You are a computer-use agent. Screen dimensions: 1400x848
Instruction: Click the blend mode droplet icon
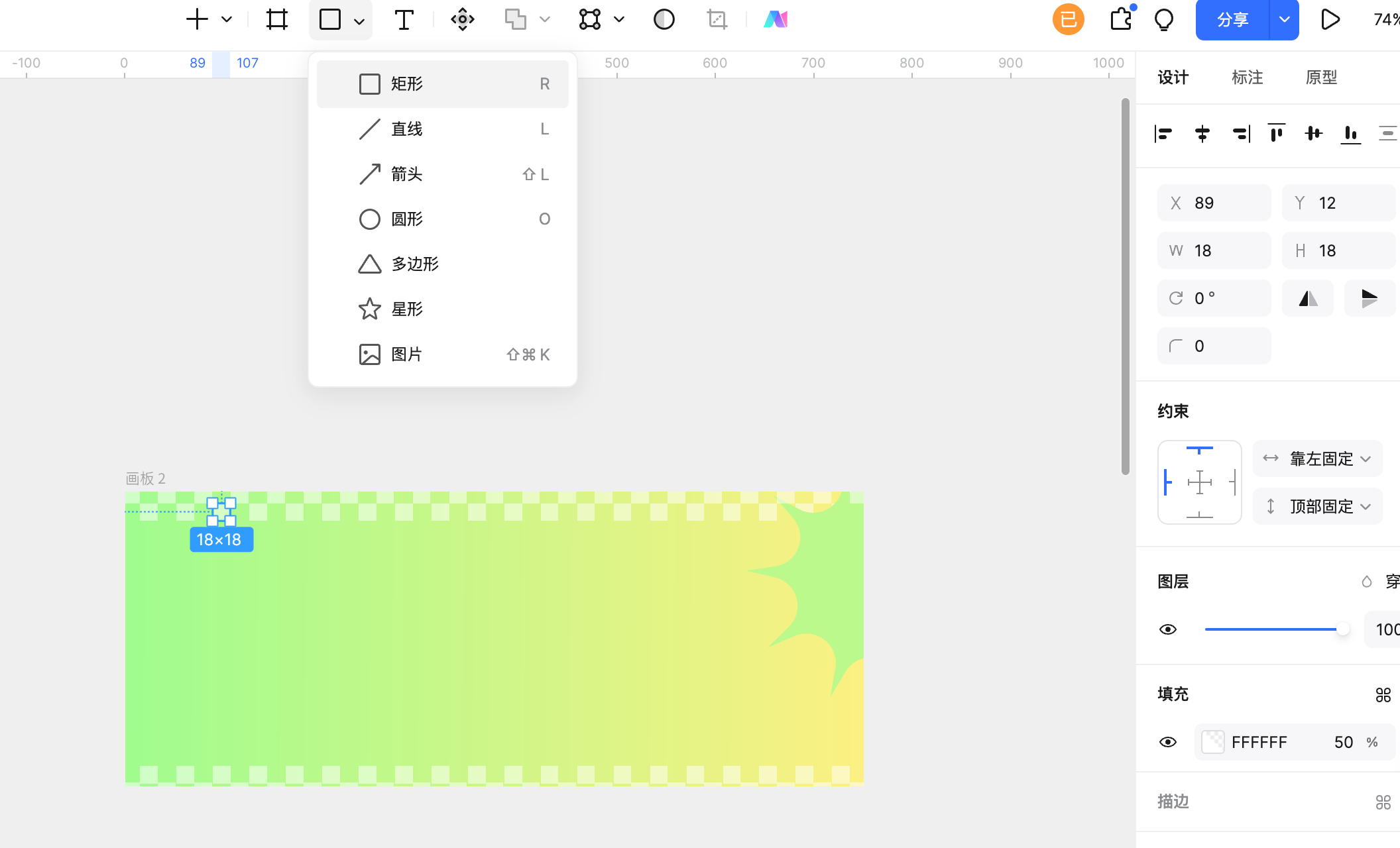1367,582
